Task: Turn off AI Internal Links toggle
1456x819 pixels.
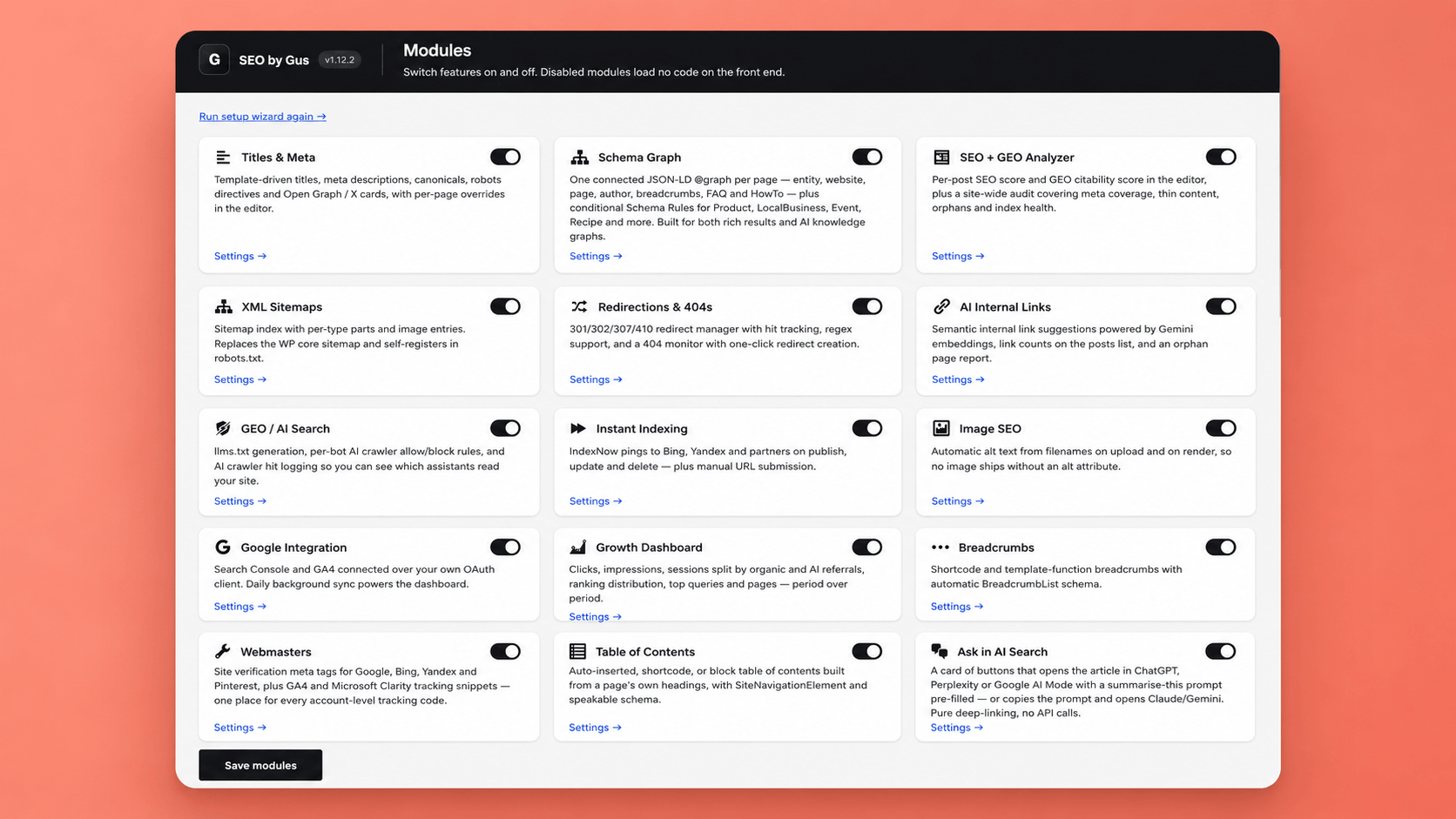Action: (x=1221, y=306)
